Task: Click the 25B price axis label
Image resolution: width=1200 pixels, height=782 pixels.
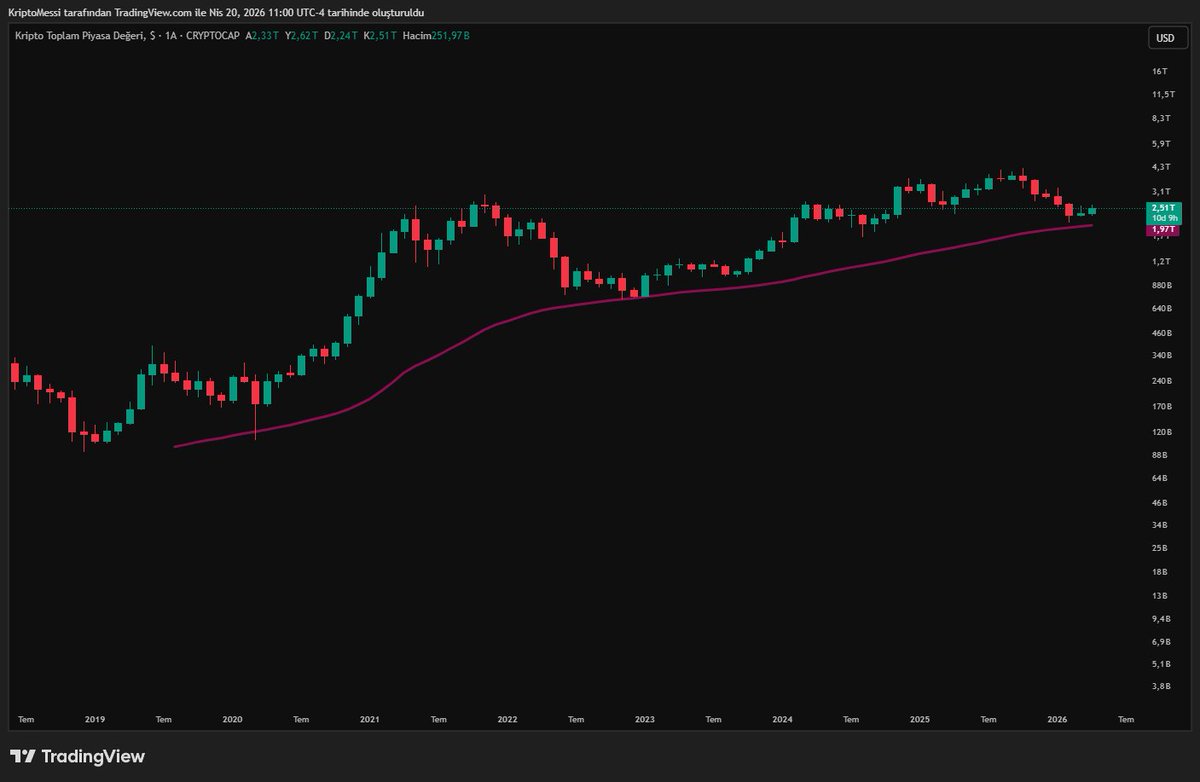Action: click(x=1160, y=548)
